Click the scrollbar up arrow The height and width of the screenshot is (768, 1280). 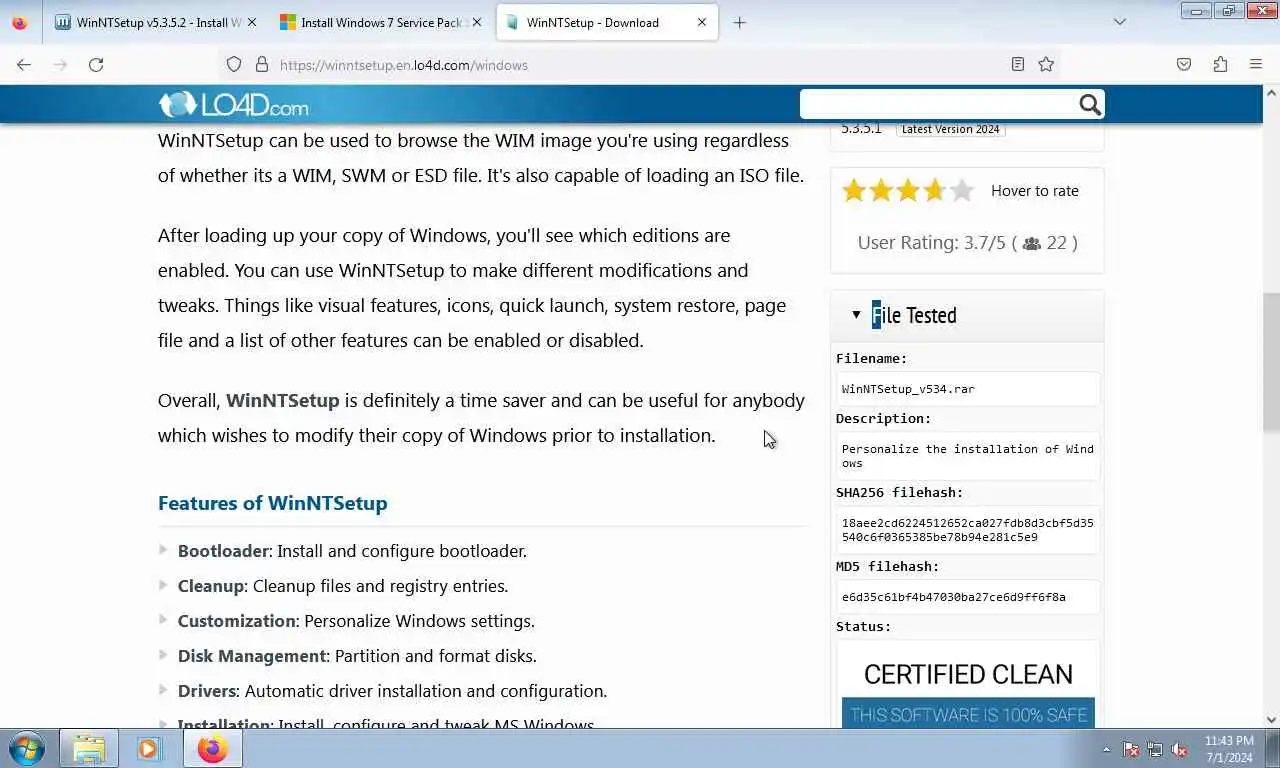[1271, 92]
